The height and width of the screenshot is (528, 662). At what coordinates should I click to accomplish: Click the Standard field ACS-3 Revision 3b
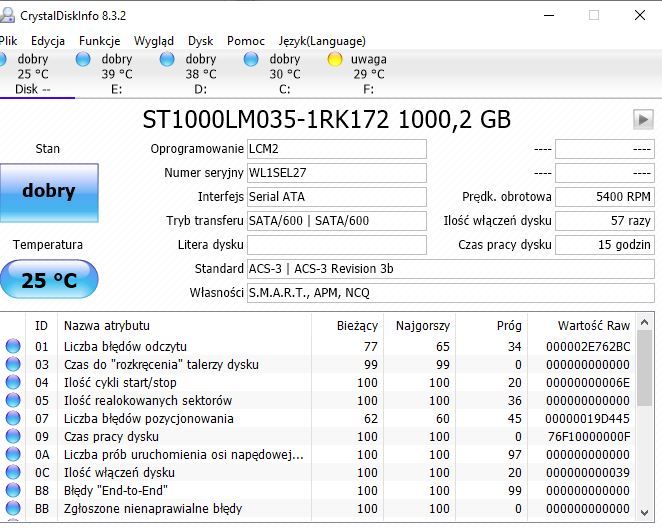click(450, 269)
